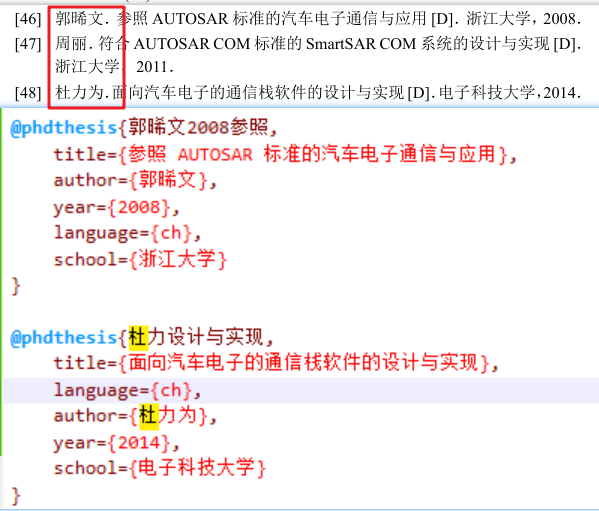Click the first @phdthesis entry keyword
Viewport: 599px width, 511px height.
tap(64, 128)
